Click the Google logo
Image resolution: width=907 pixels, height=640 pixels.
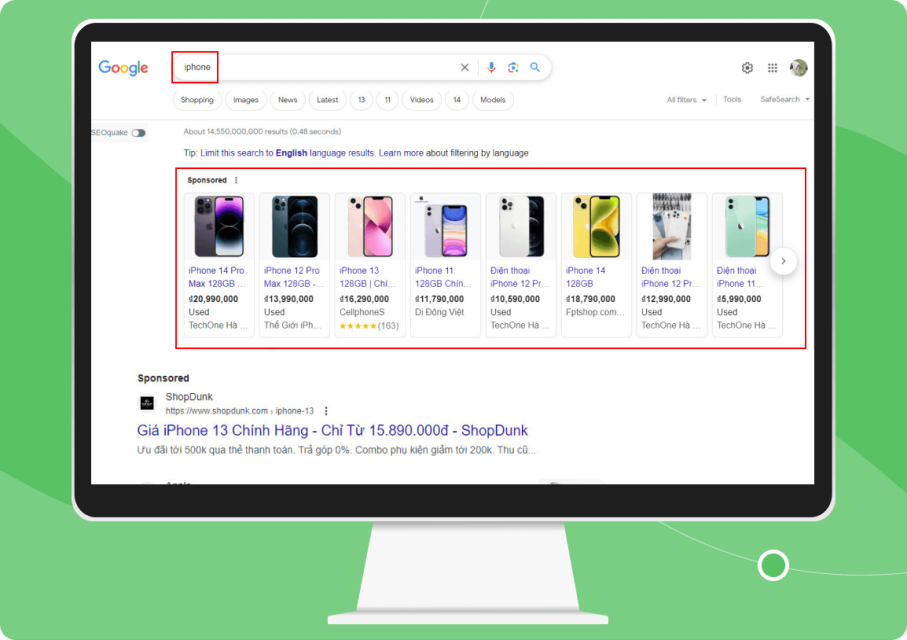pos(123,68)
